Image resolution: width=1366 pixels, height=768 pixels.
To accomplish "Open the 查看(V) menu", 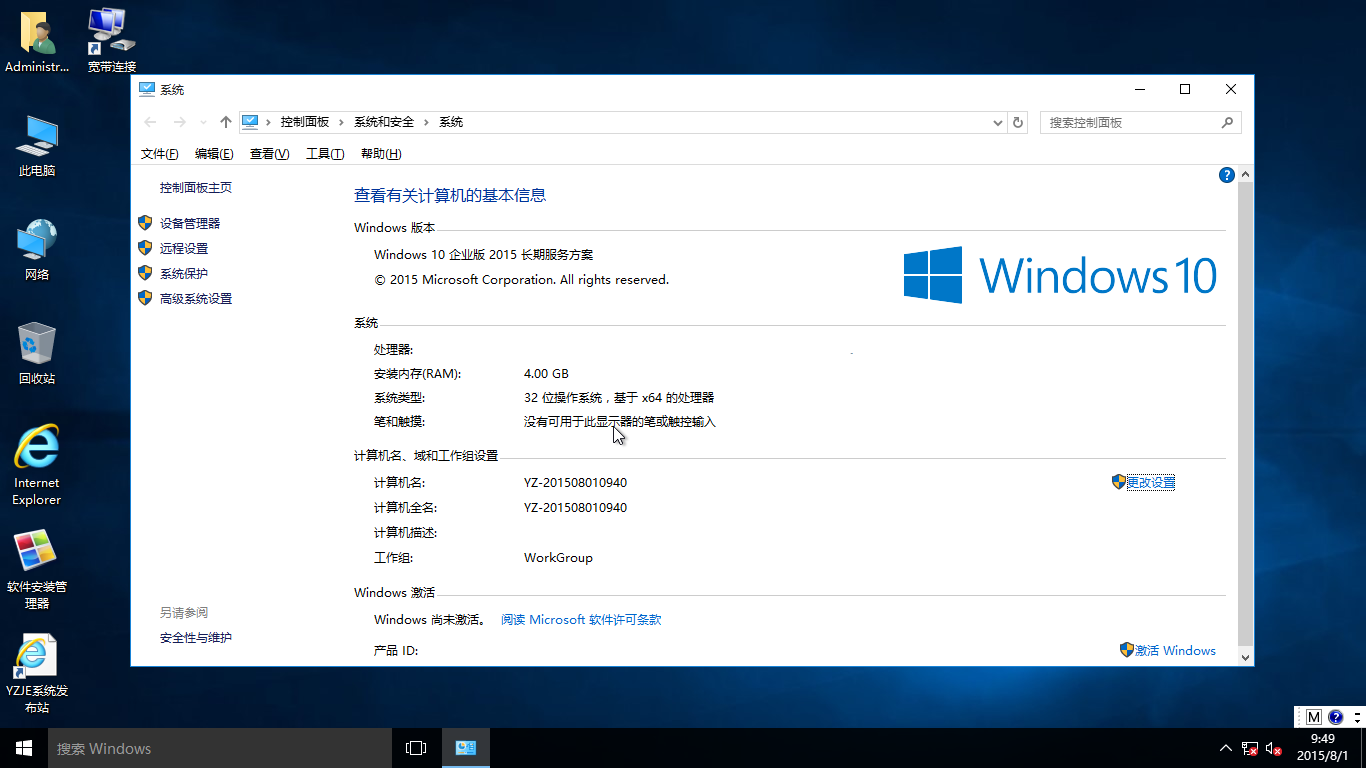I will click(269, 154).
